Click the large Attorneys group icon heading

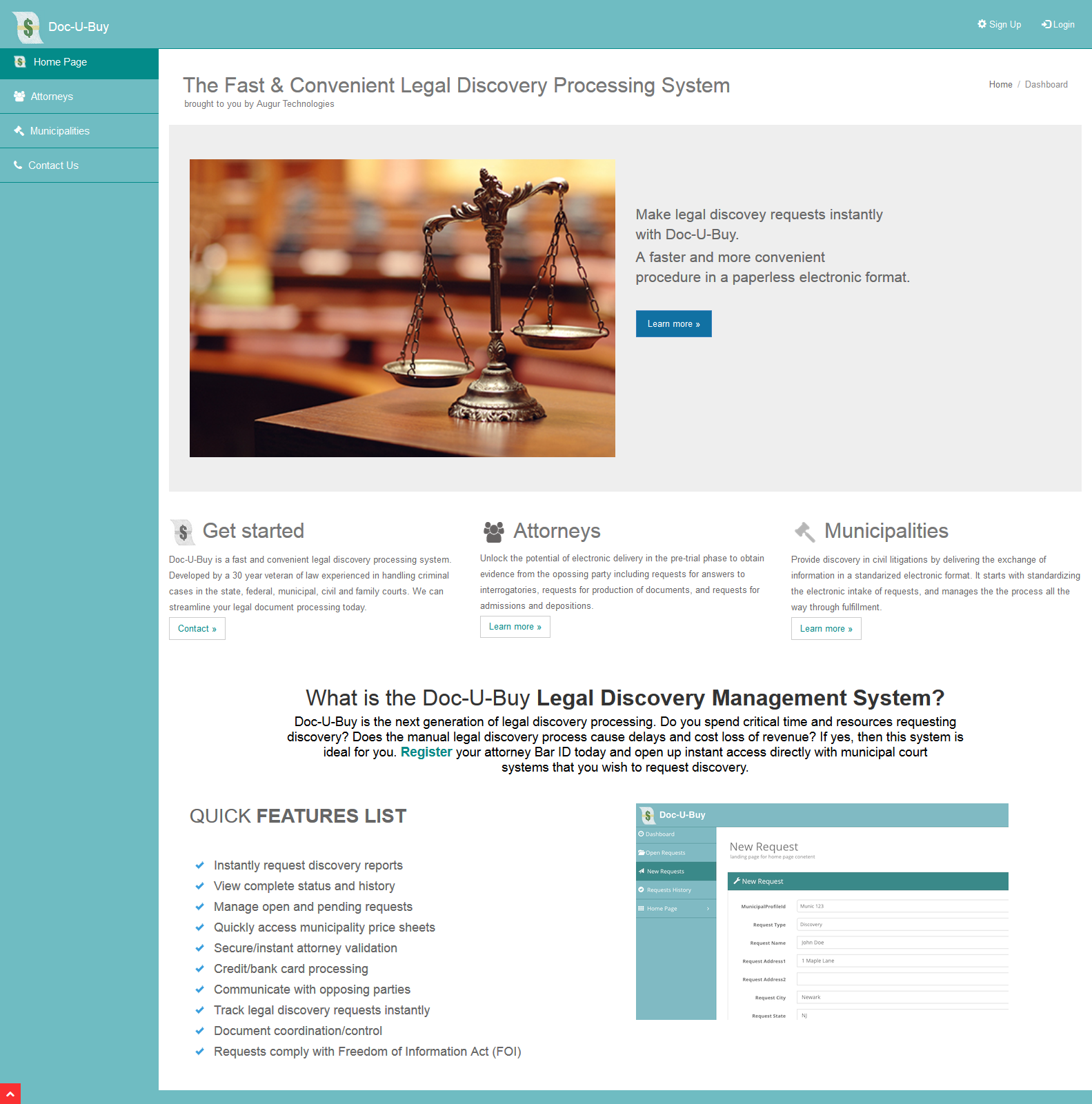pyautogui.click(x=493, y=532)
